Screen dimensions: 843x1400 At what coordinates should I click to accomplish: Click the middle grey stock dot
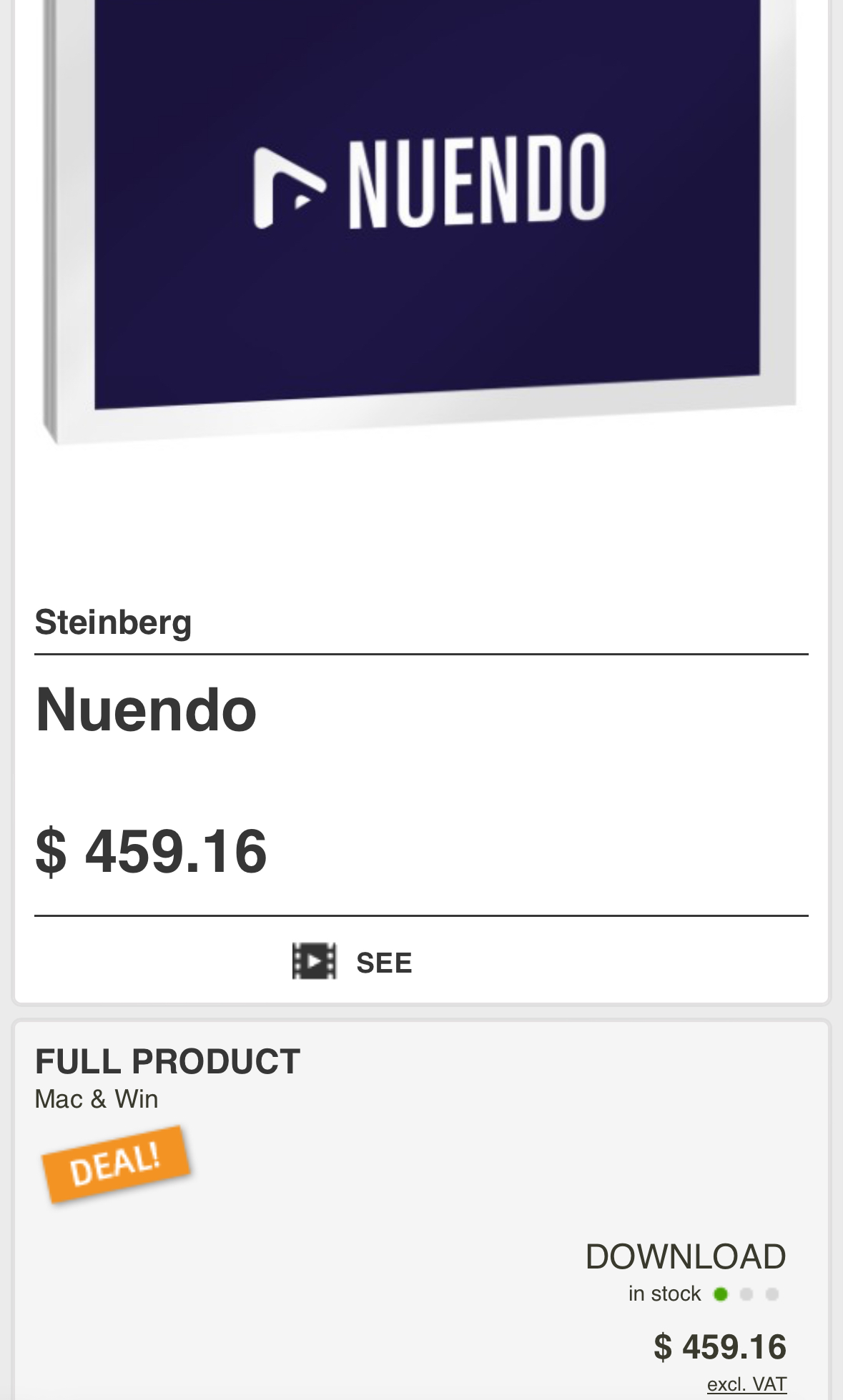coord(746,1294)
